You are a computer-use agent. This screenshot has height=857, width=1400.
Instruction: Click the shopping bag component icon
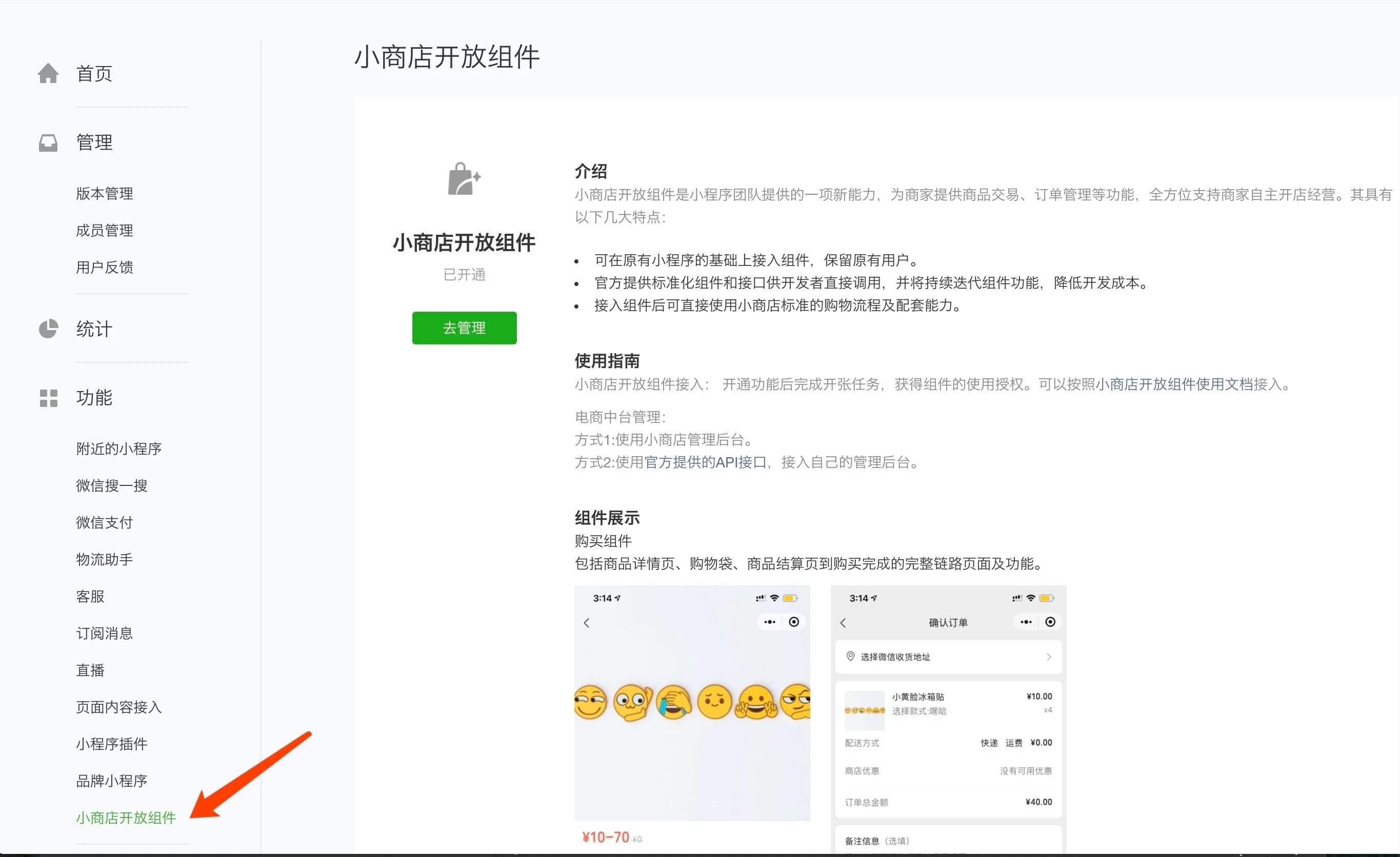click(x=464, y=178)
